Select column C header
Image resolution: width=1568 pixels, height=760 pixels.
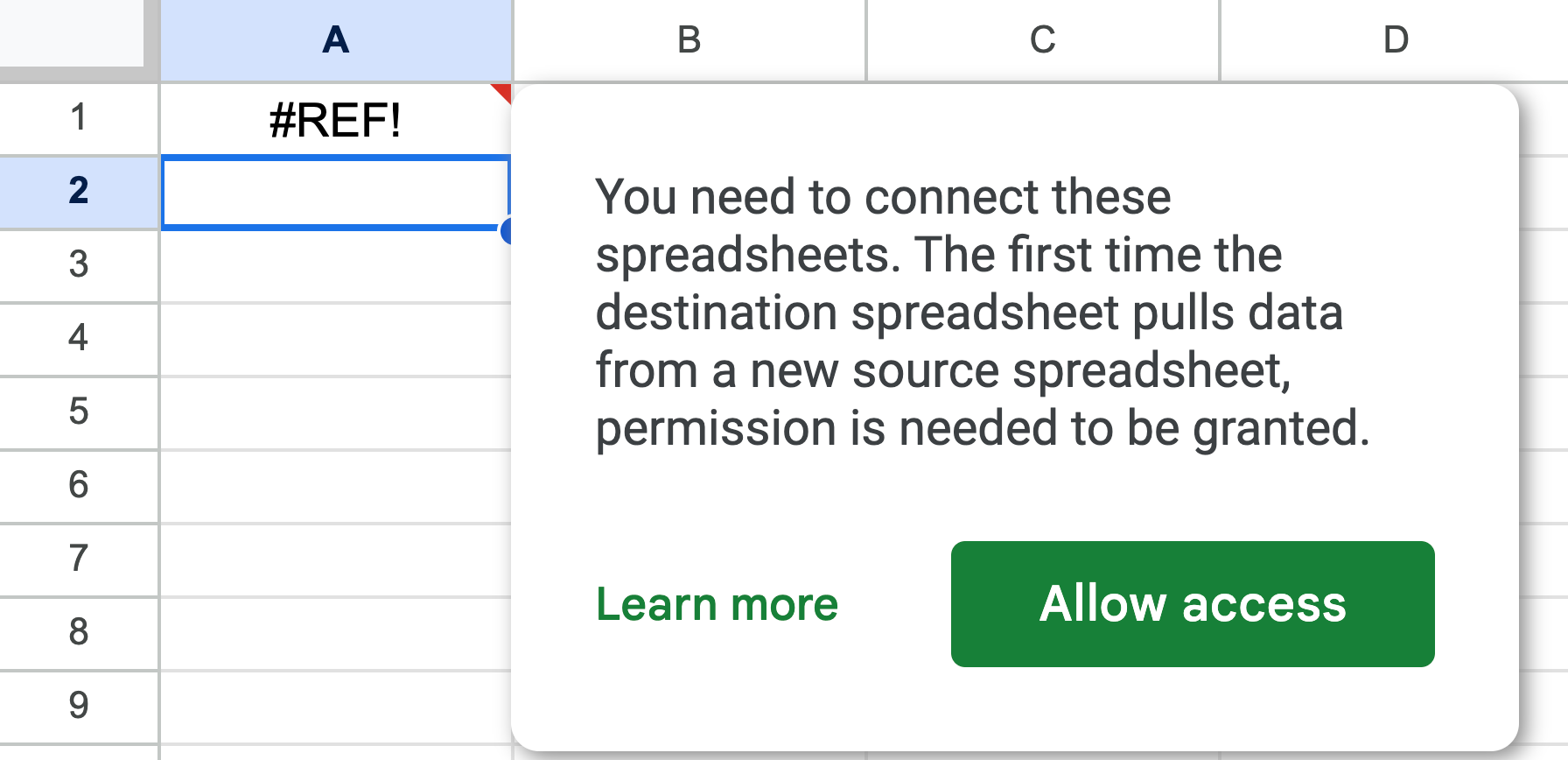click(x=1041, y=39)
